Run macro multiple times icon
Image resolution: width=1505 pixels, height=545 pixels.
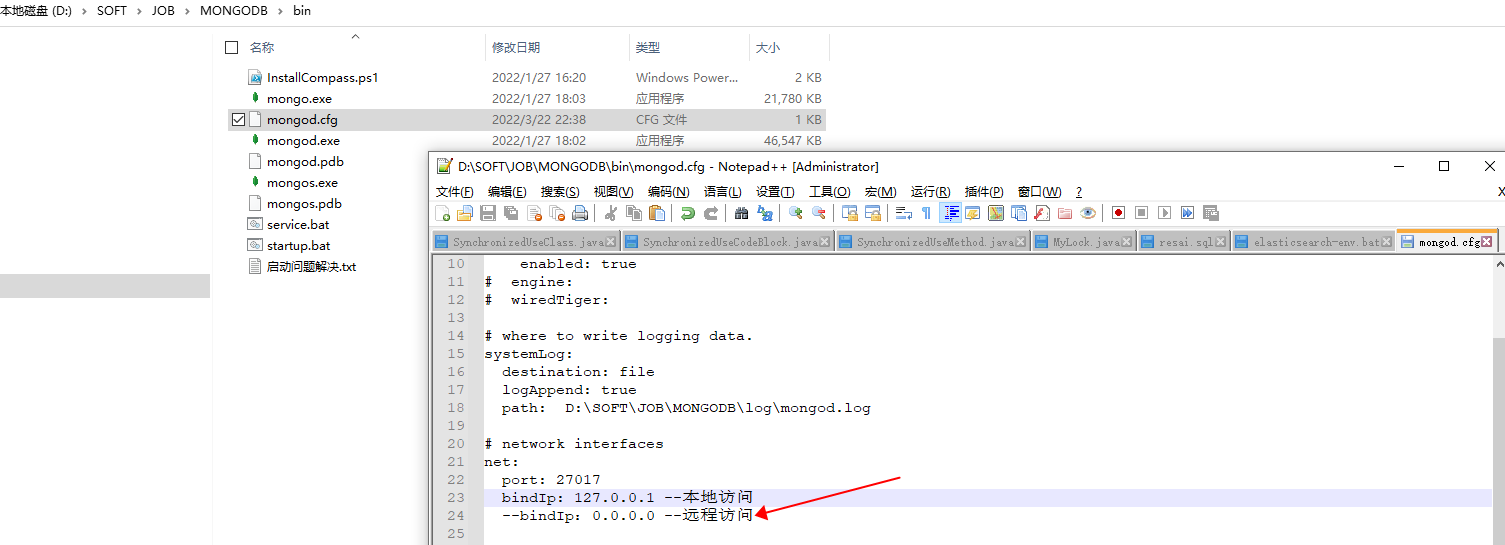click(x=1187, y=213)
